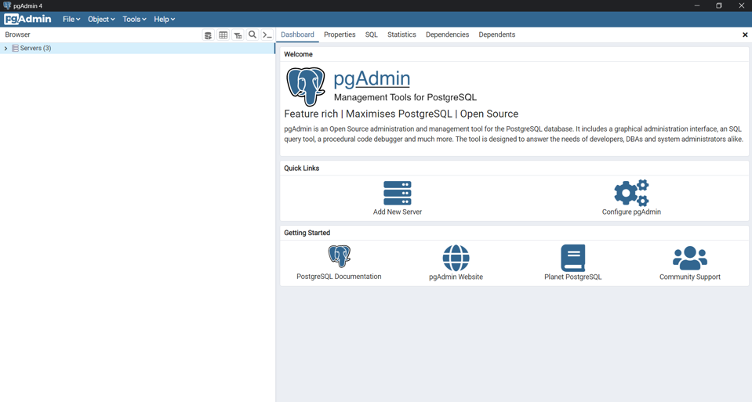Click the pgAdmin logo in the menu bar
This screenshot has height=405, width=755.
28,19
